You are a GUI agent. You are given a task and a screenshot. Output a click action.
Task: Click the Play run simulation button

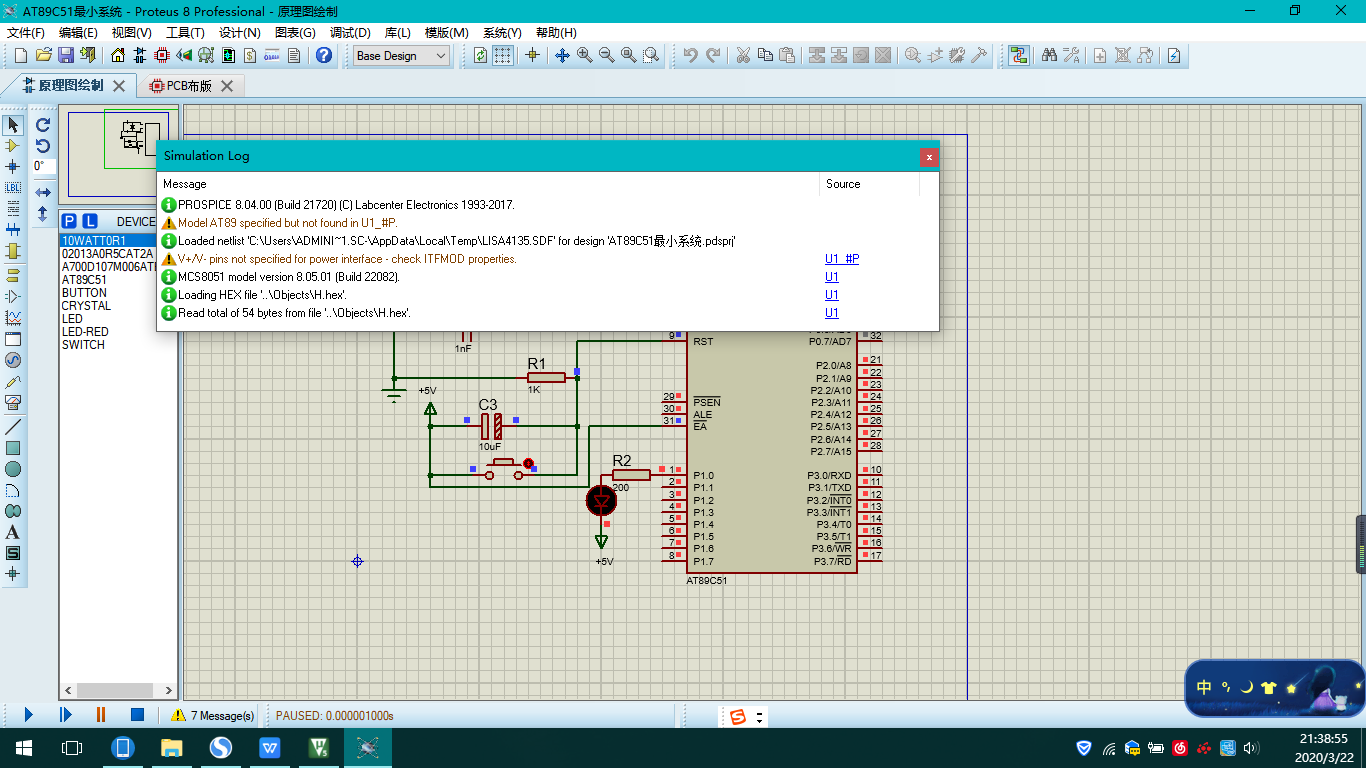tap(28, 715)
